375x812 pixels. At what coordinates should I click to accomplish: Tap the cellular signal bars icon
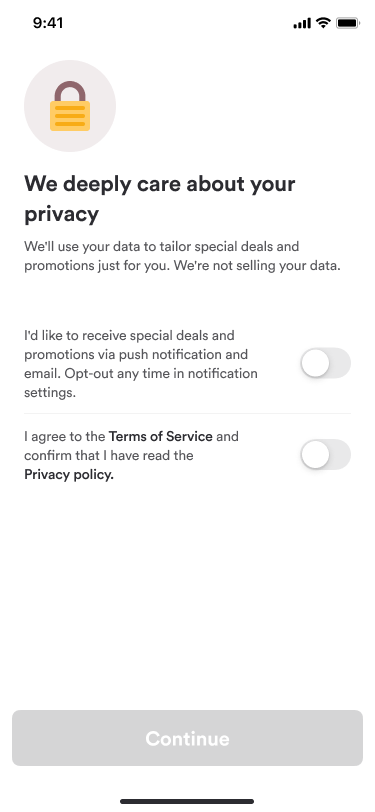[x=302, y=23]
